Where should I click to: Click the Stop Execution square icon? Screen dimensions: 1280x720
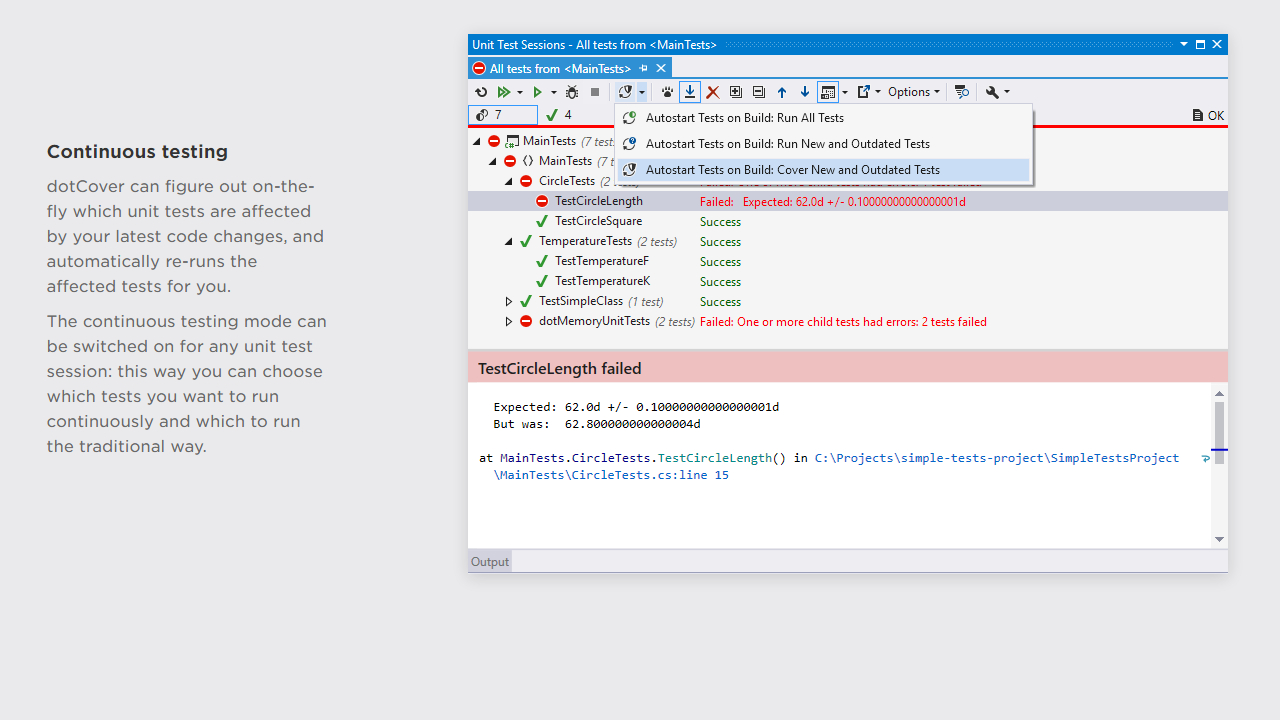click(x=595, y=92)
